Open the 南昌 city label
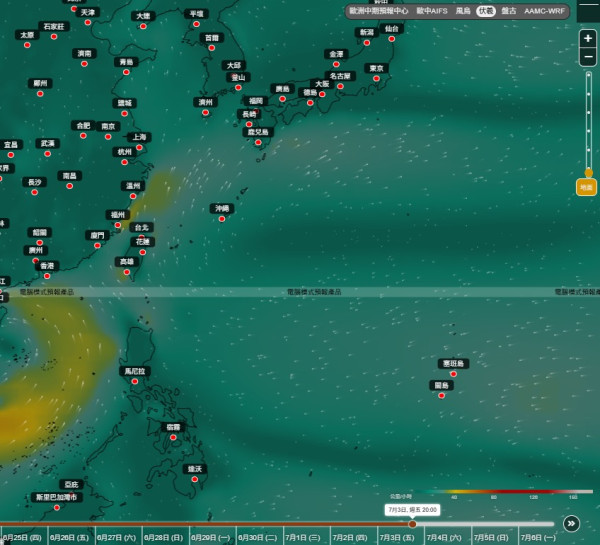This screenshot has height=545, width=600. (x=69, y=176)
